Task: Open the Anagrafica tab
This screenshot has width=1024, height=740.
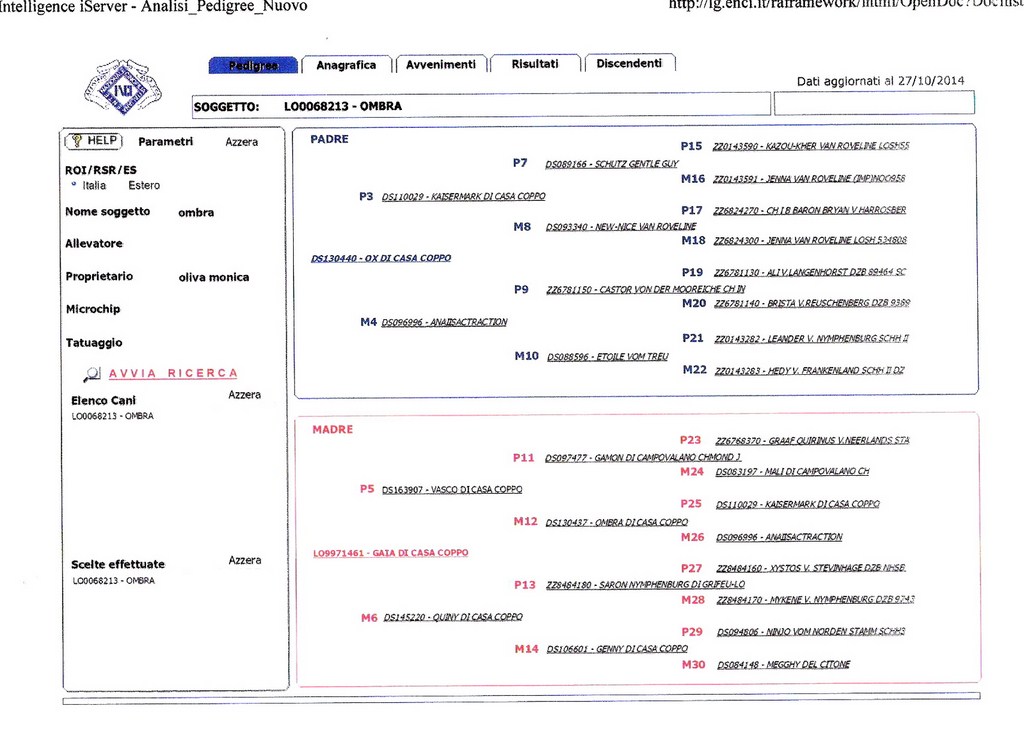Action: click(346, 65)
